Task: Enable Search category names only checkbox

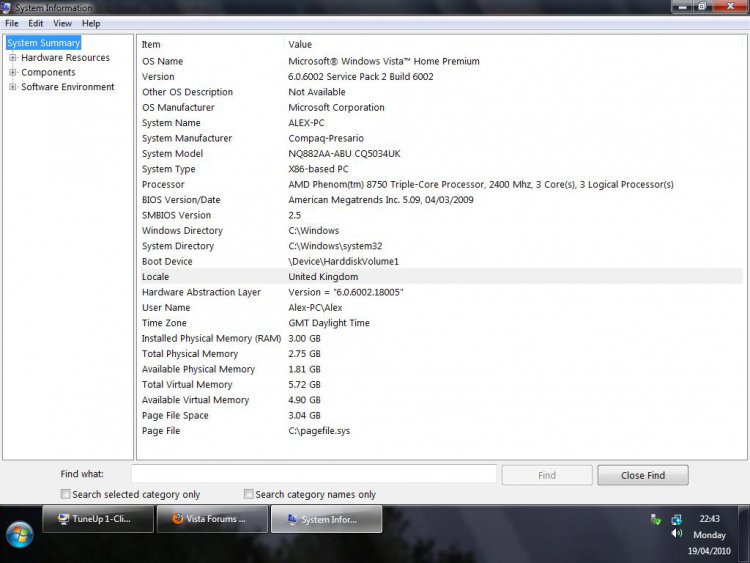Action: [248, 494]
